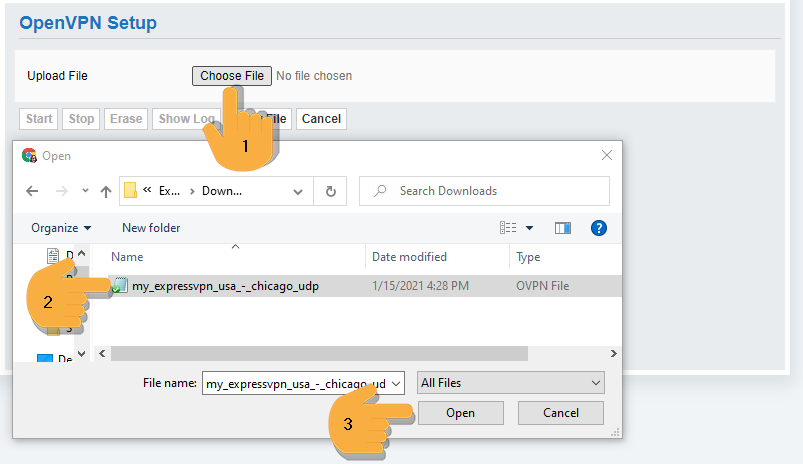The image size is (803, 464).
Task: Click the folder icon in address bar
Action: (130, 191)
